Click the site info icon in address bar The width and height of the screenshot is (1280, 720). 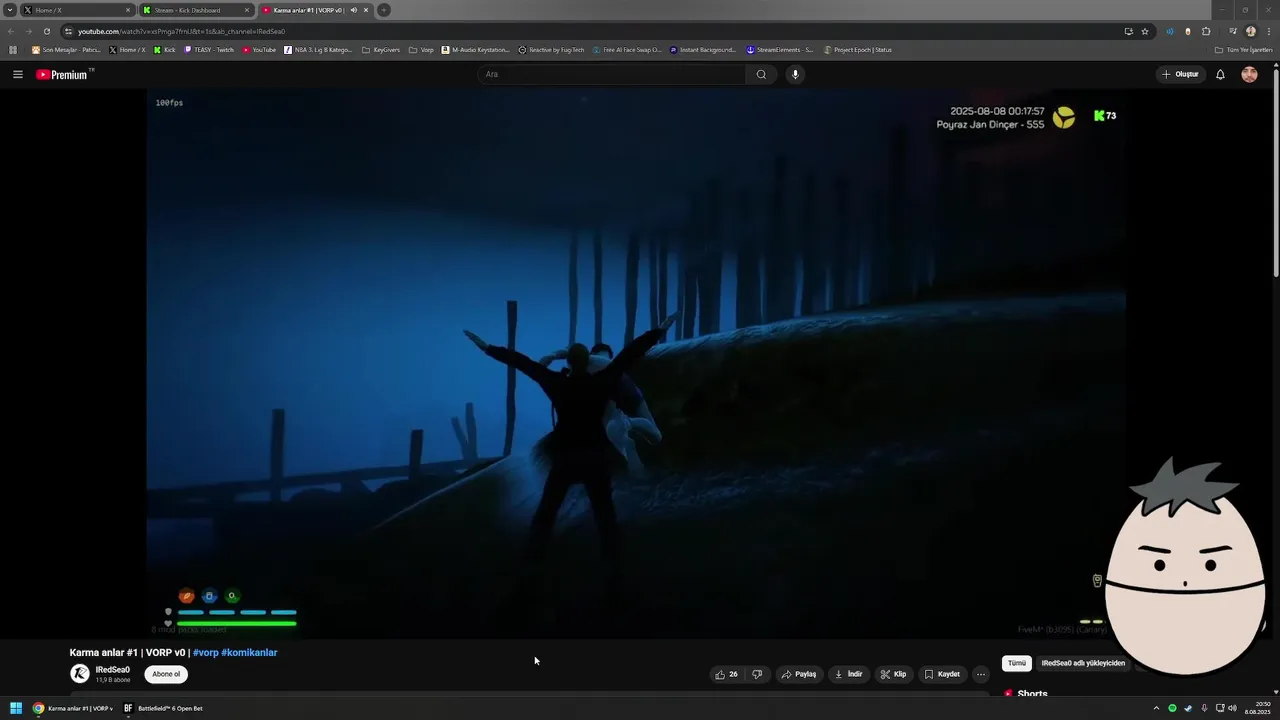coord(68,31)
